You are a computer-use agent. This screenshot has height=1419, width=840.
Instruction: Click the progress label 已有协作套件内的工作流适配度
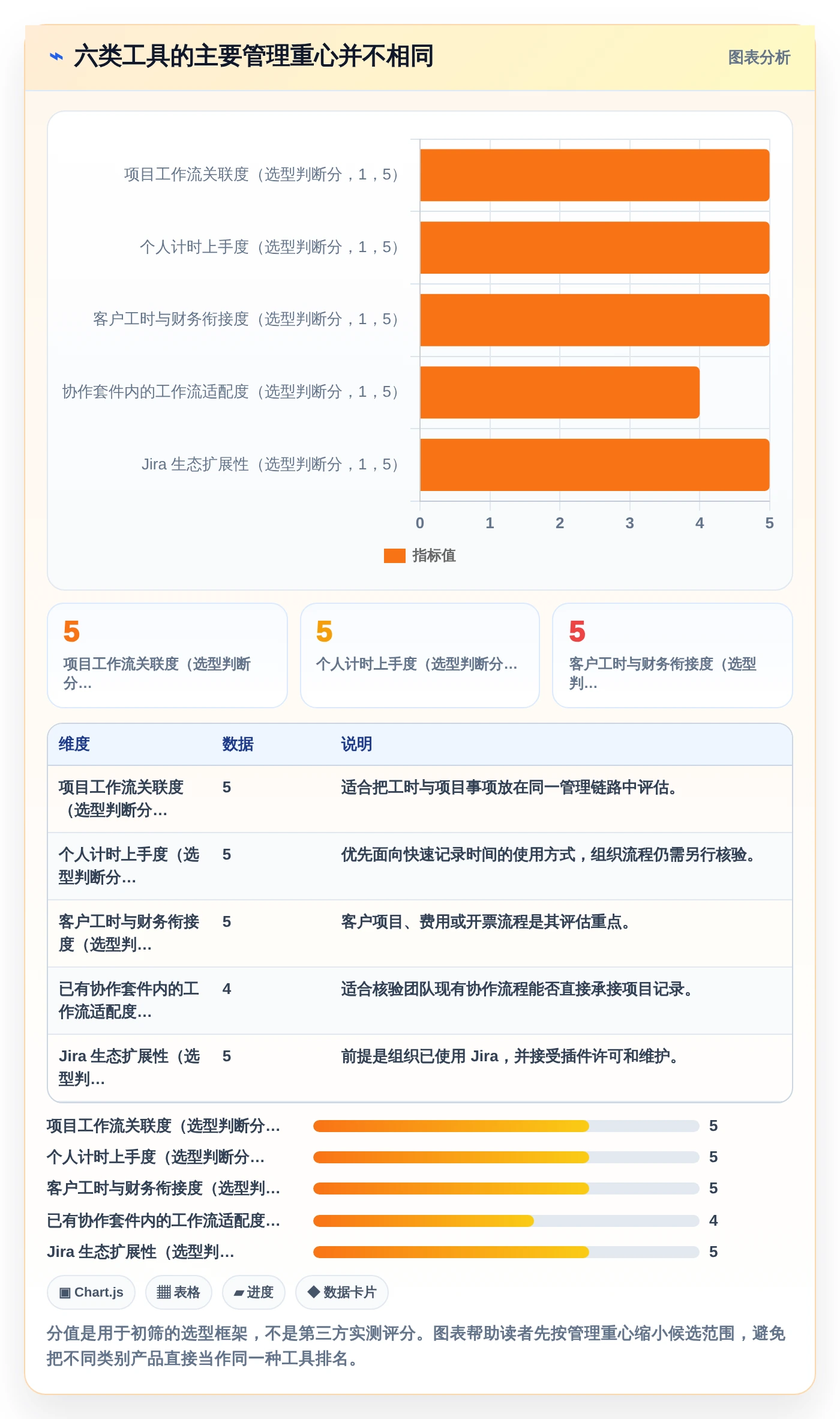tap(164, 1221)
